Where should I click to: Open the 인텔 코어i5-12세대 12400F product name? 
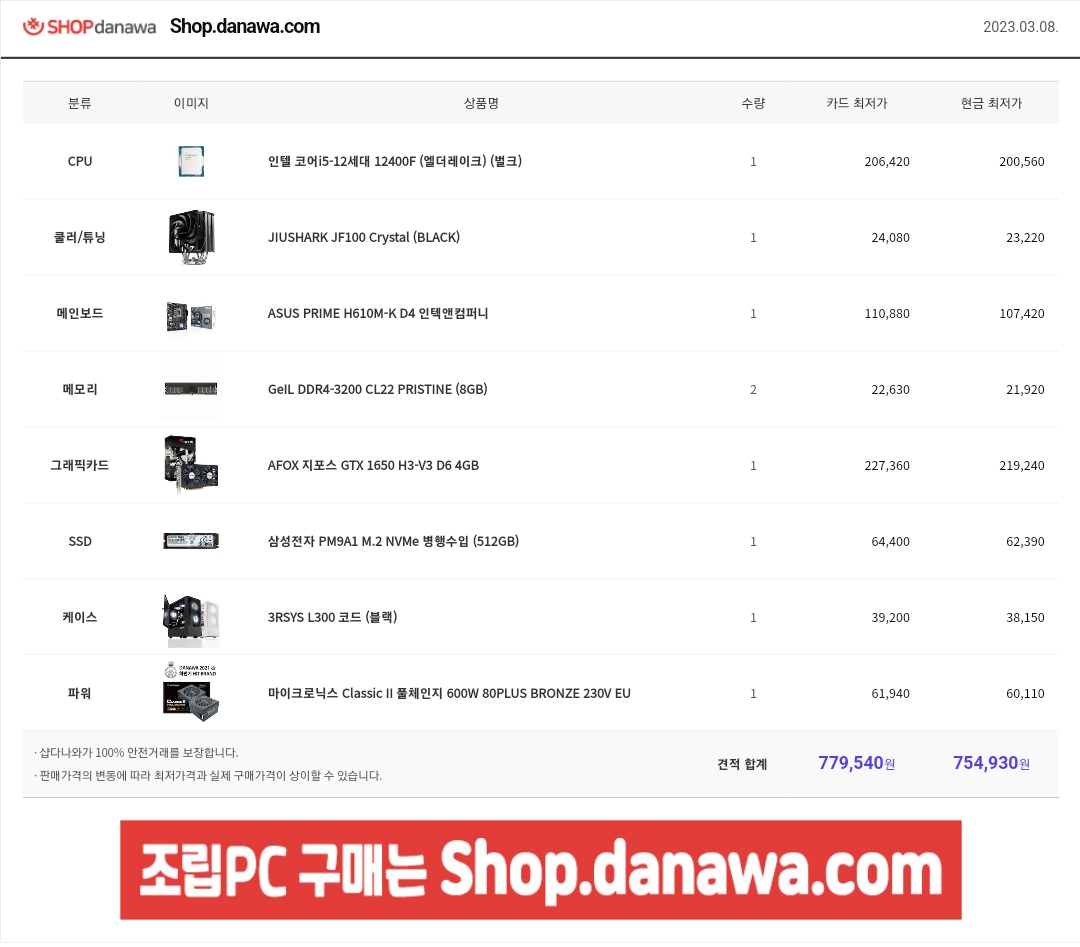point(395,161)
